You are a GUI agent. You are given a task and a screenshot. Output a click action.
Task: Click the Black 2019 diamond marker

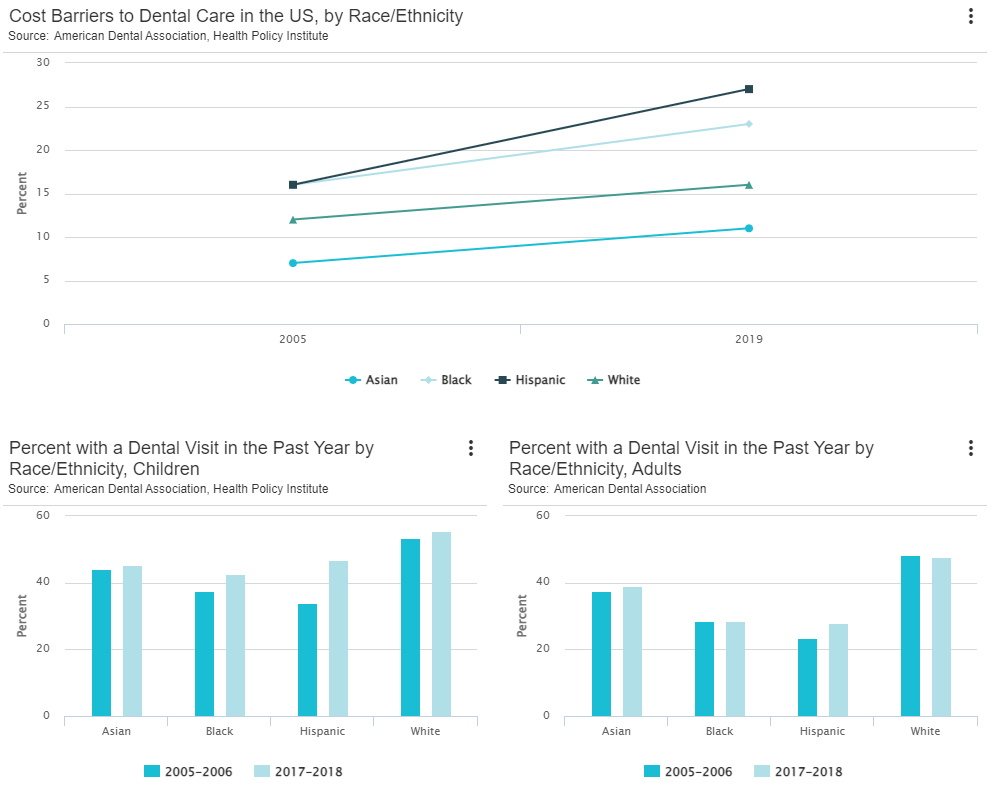click(x=749, y=124)
